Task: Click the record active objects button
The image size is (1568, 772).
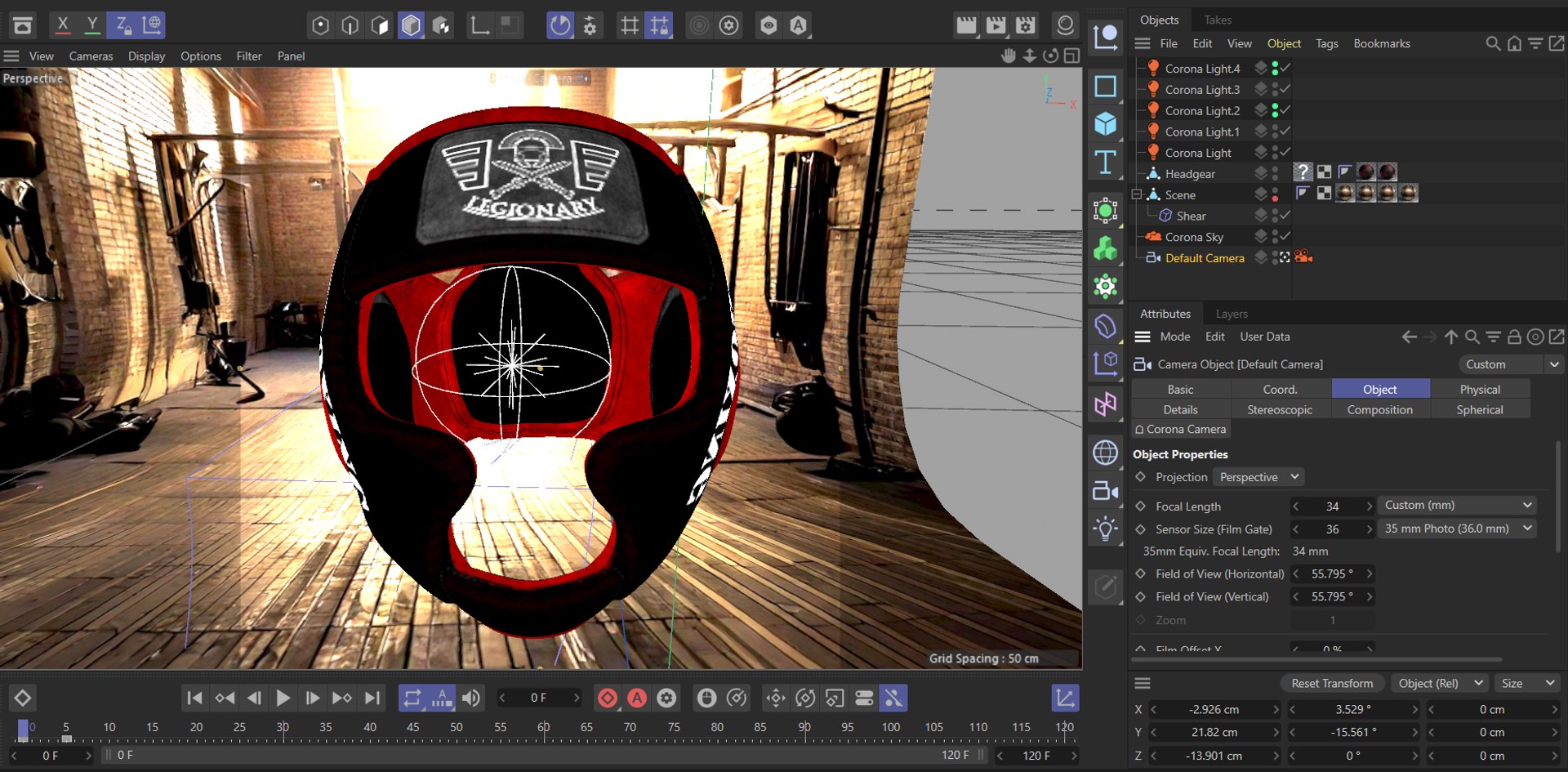Action: 608,698
